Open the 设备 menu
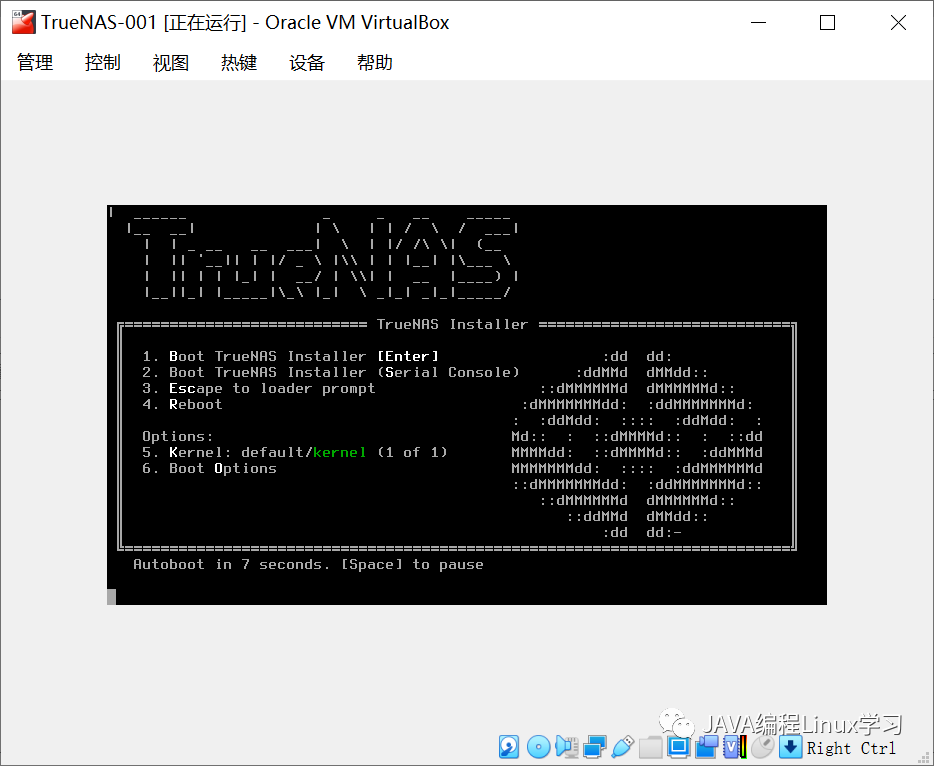 [x=307, y=63]
